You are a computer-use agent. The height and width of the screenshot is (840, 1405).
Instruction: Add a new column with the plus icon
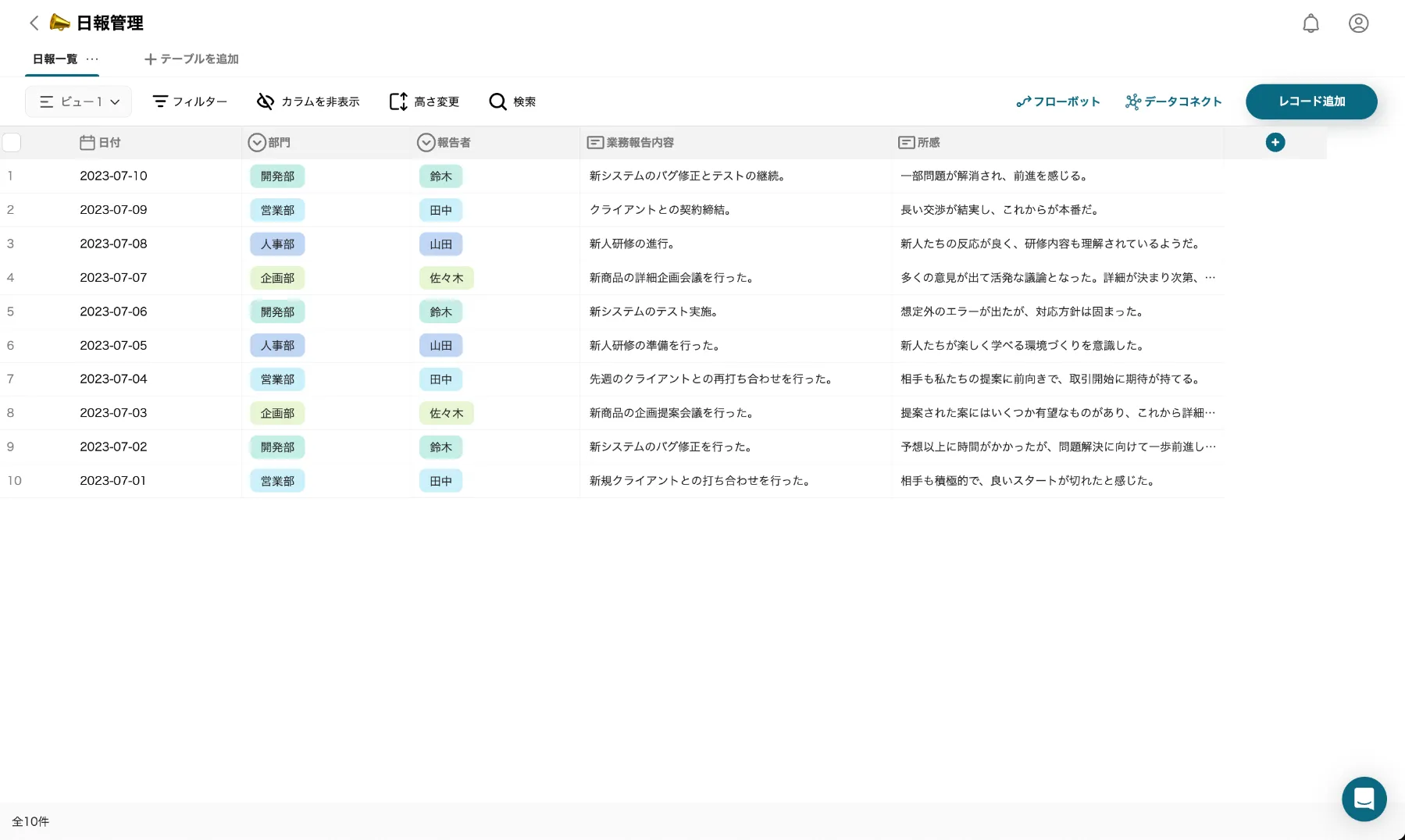[1275, 142]
